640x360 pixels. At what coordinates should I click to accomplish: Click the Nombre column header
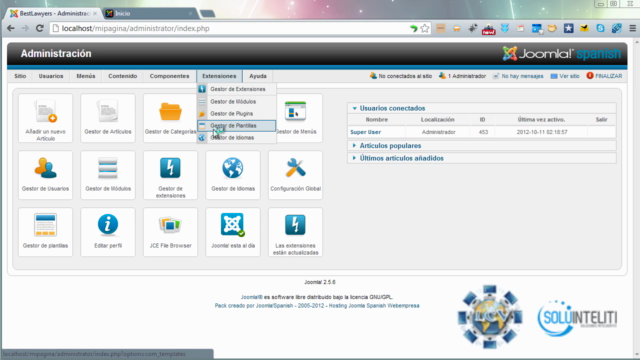[377, 120]
